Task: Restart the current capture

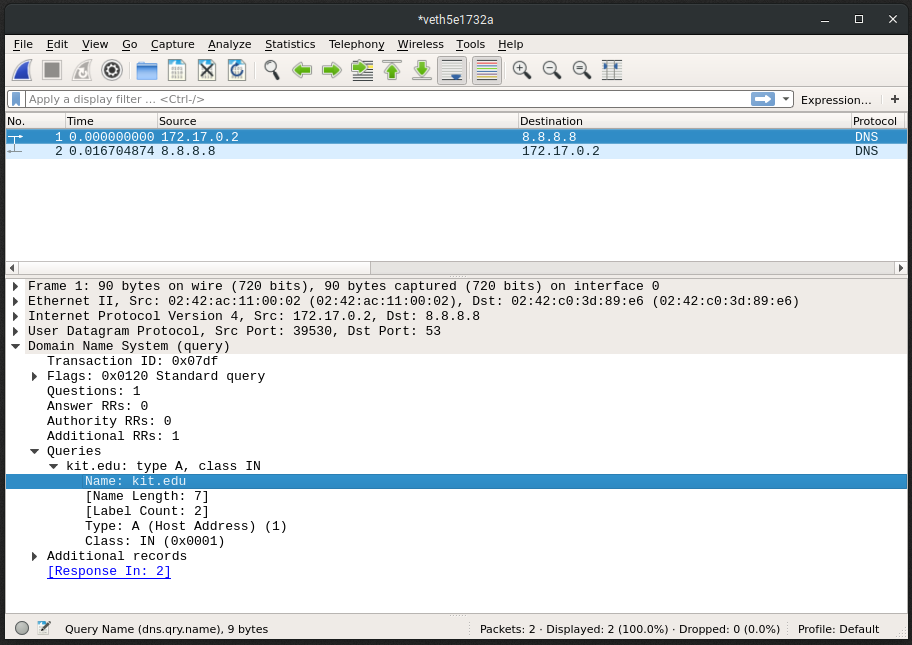Action: 82,70
